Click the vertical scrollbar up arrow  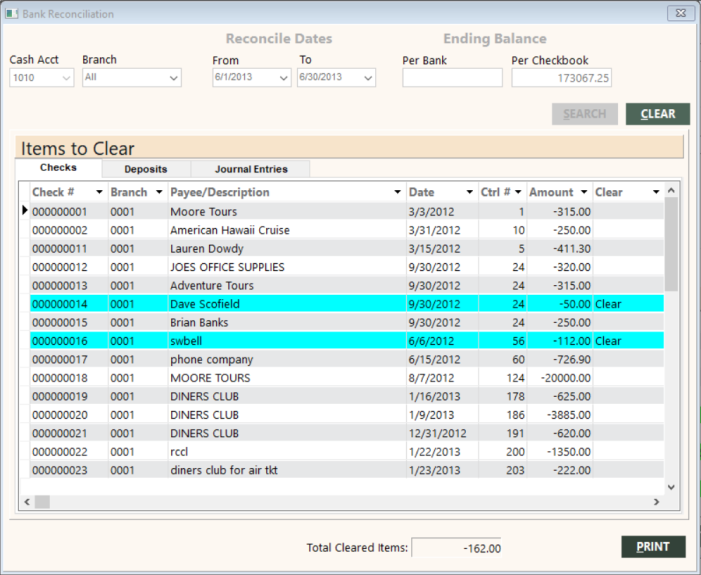point(671,190)
